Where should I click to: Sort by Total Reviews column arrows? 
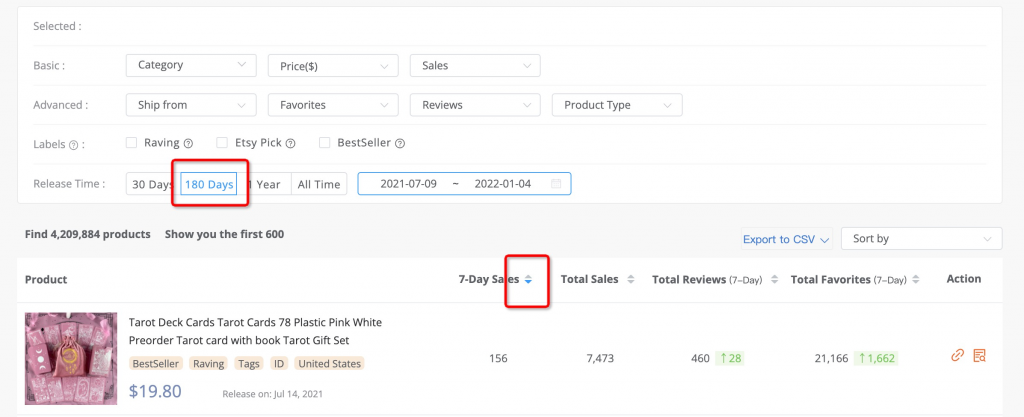pos(776,280)
